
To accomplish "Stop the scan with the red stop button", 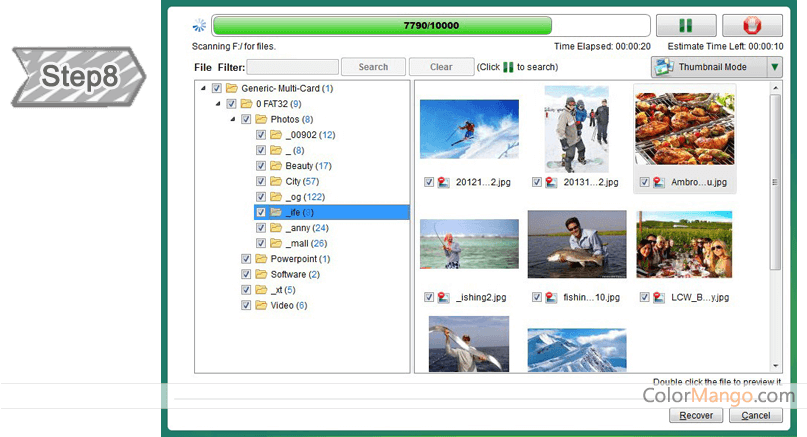I will pyautogui.click(x=752, y=26).
